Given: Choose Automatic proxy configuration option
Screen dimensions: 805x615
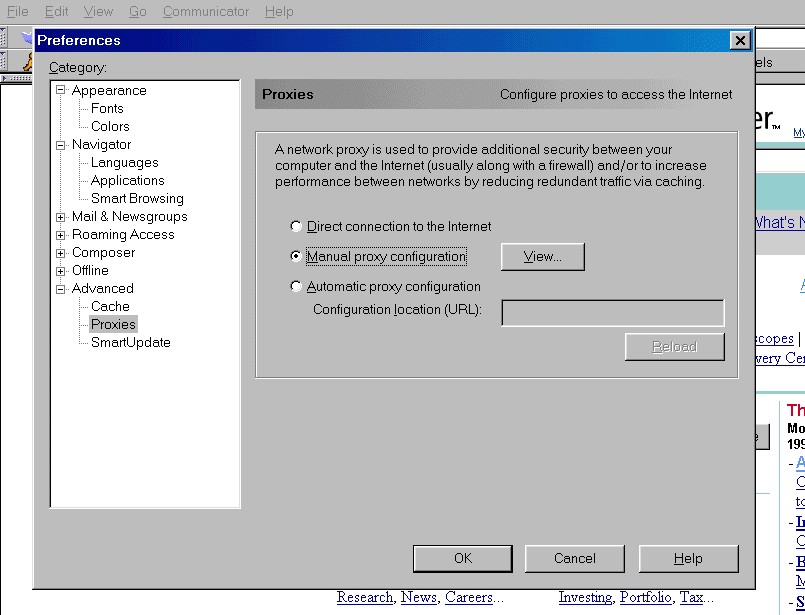Looking at the screenshot, I should pos(296,287).
